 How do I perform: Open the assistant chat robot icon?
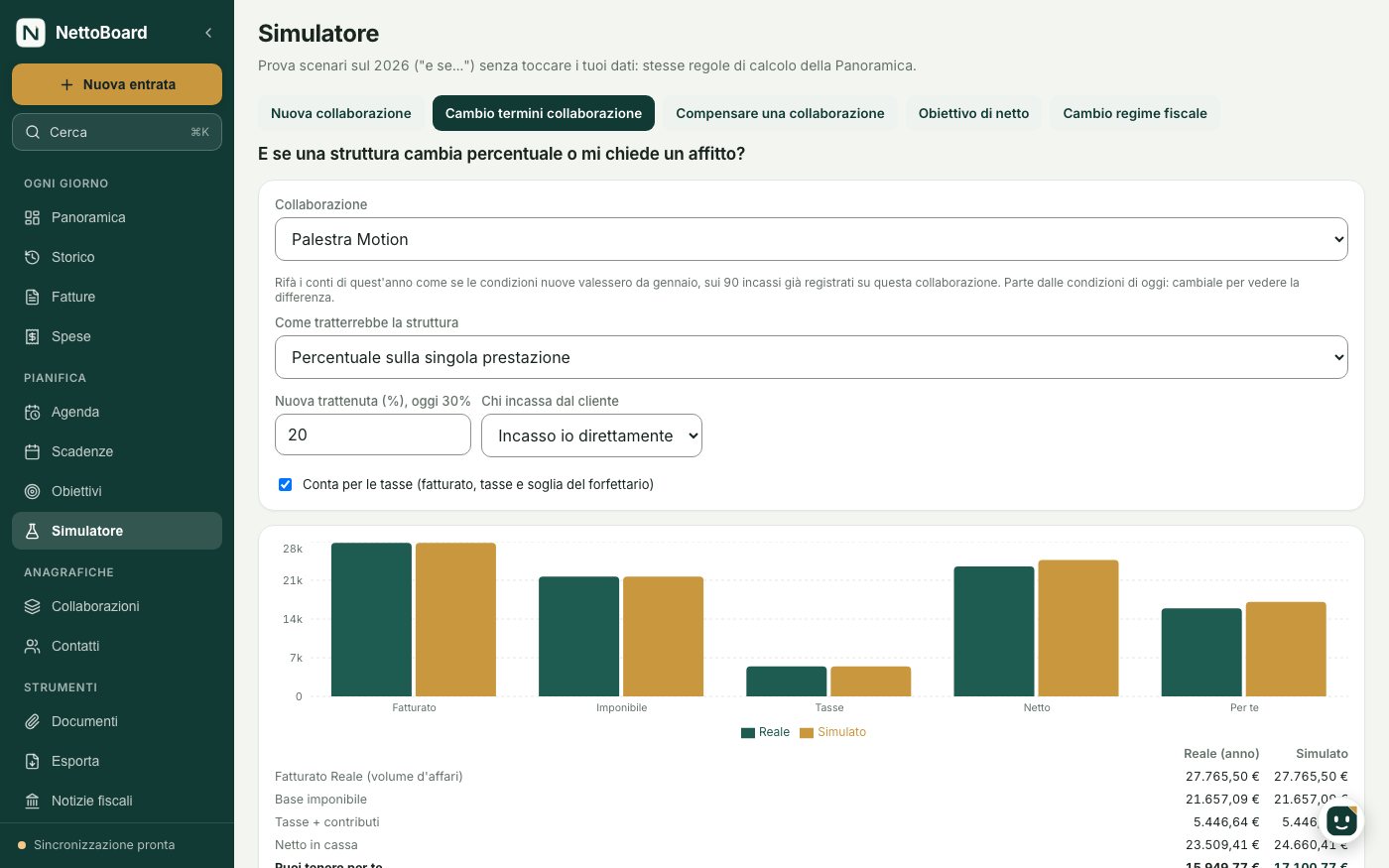click(x=1341, y=821)
